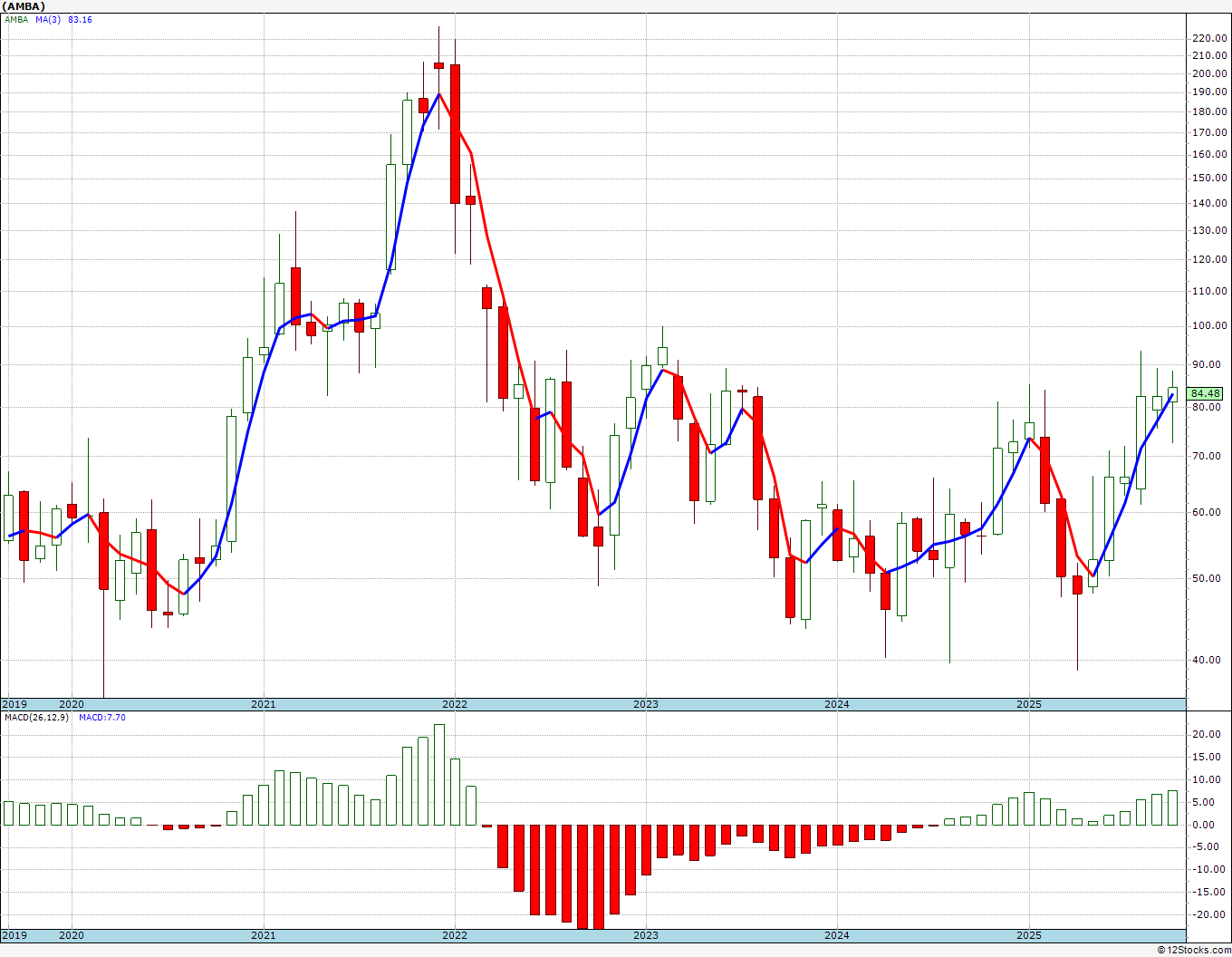Click the MACD:7.70 value readout

click(x=102, y=718)
